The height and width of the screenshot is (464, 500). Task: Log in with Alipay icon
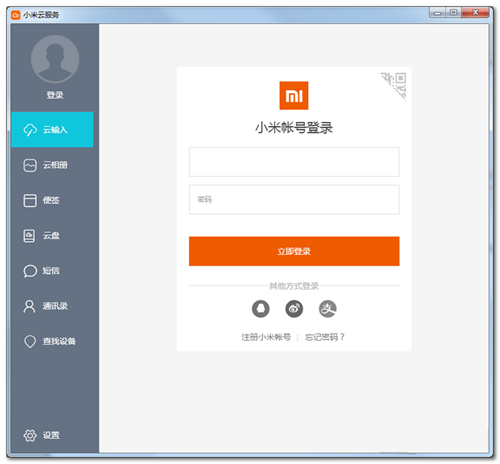(x=328, y=309)
